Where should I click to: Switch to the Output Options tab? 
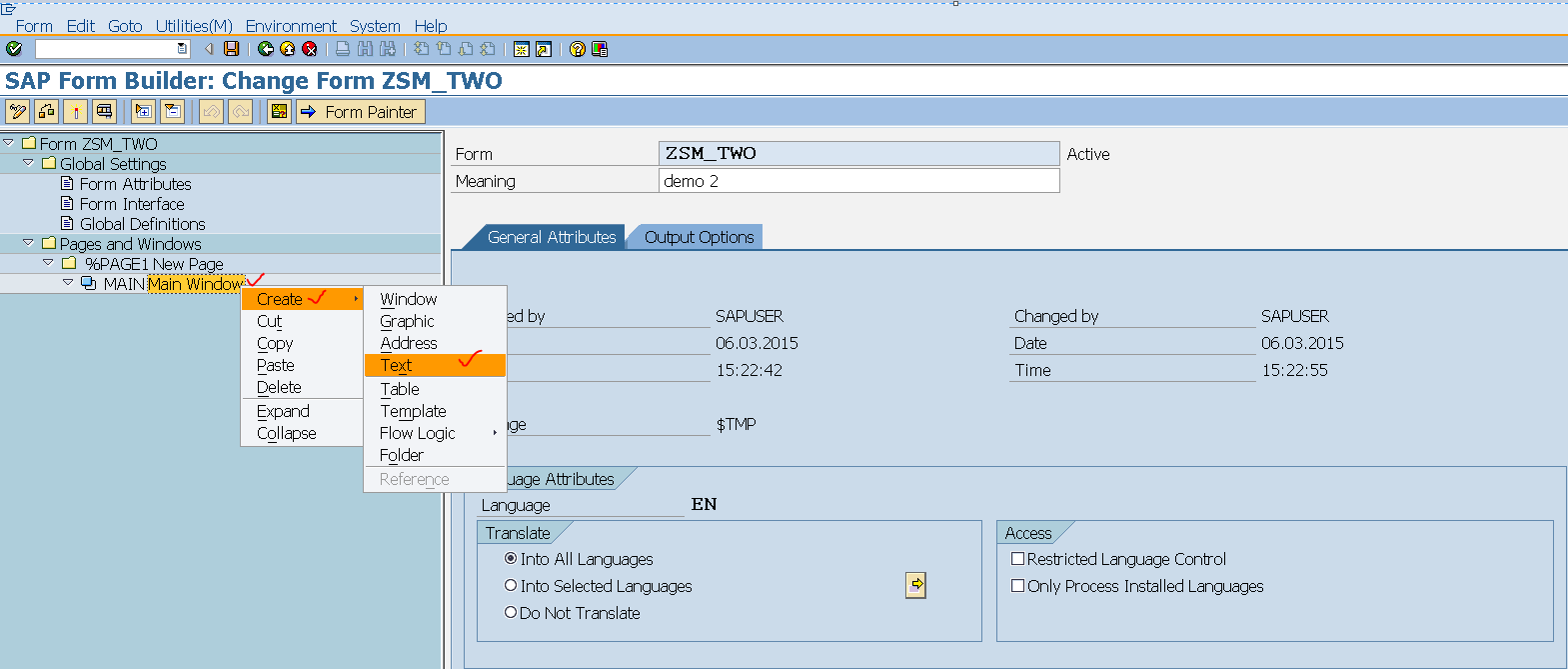[699, 237]
